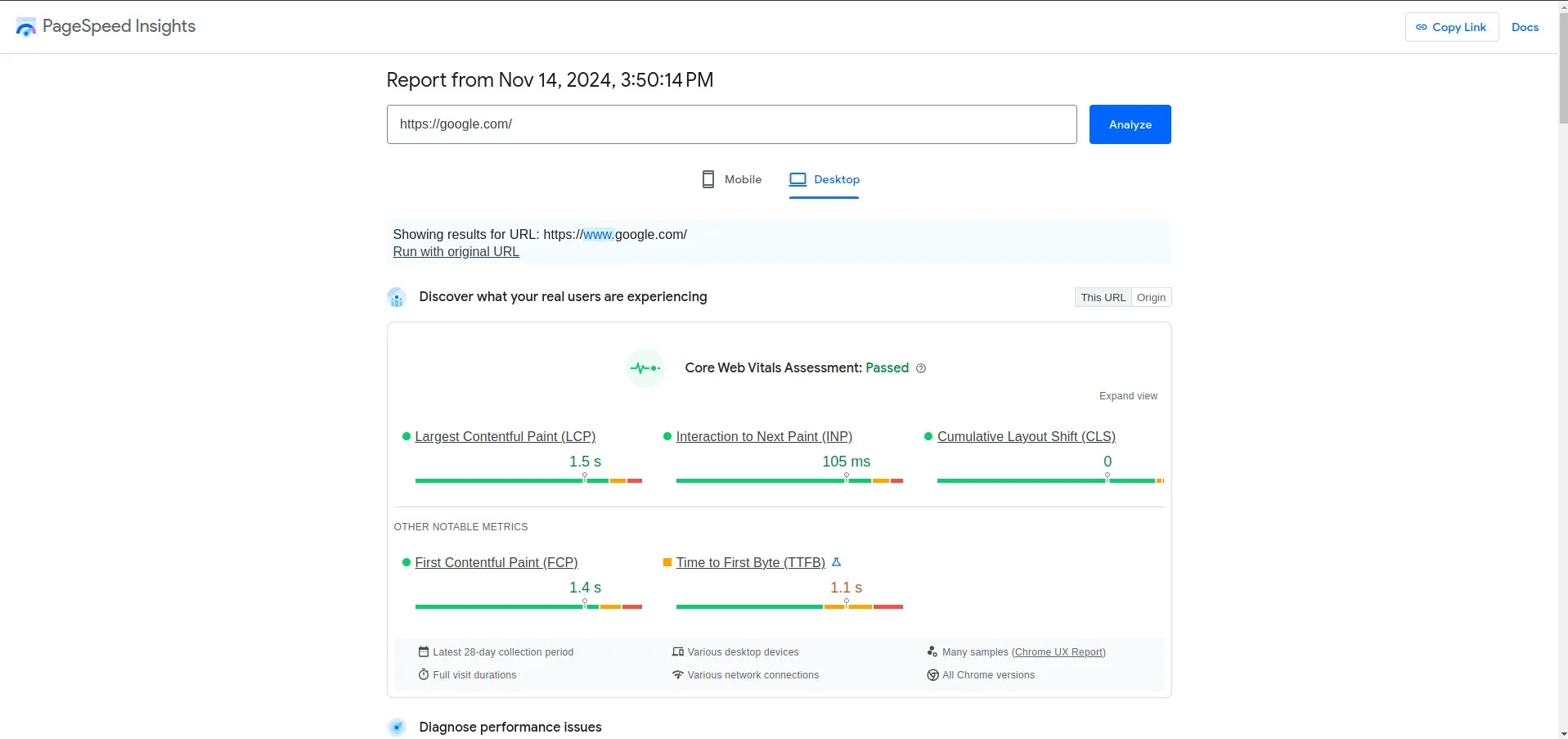
Task: Switch data view to Origin
Action: pos(1151,297)
